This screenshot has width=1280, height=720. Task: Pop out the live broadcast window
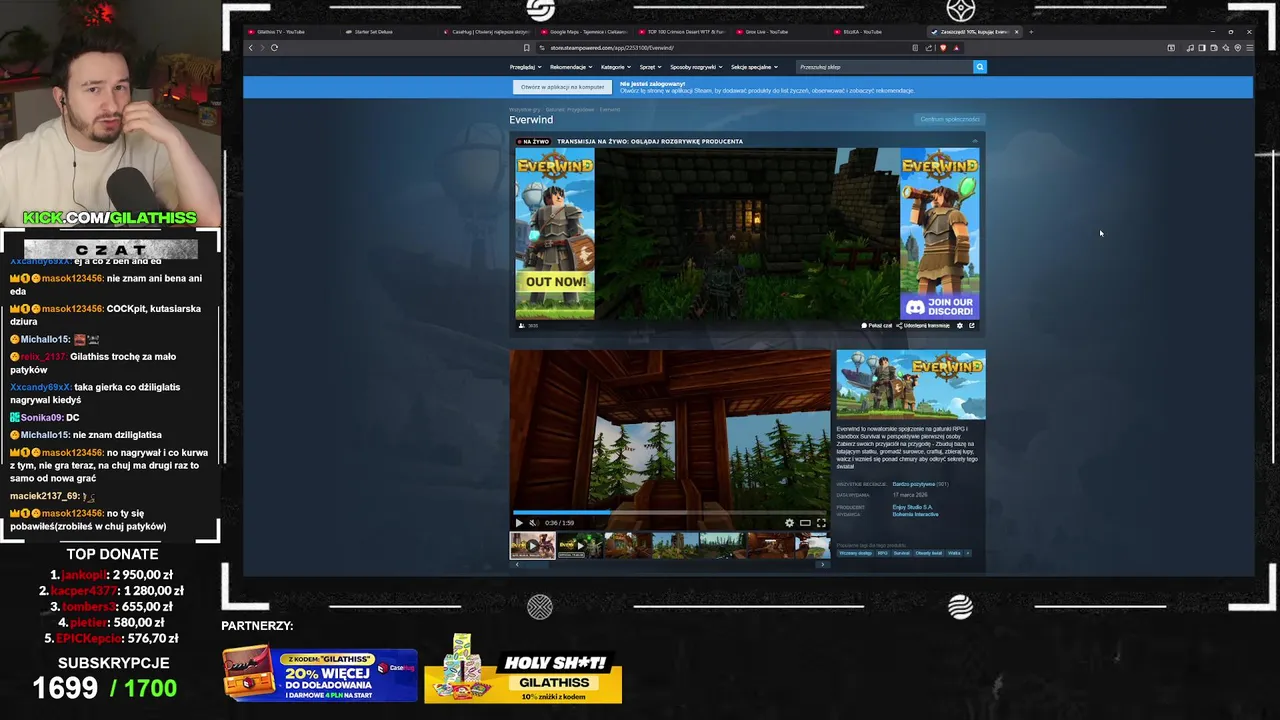[971, 325]
